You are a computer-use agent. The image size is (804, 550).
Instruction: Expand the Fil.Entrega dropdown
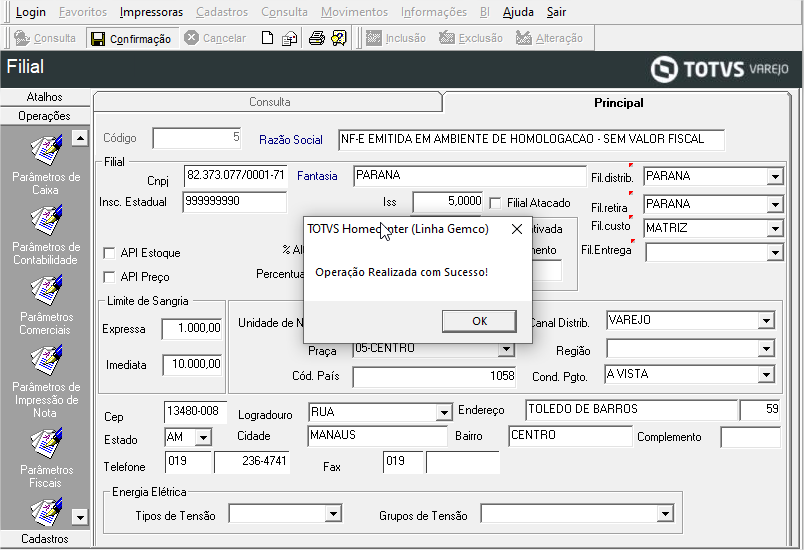[x=775, y=253]
